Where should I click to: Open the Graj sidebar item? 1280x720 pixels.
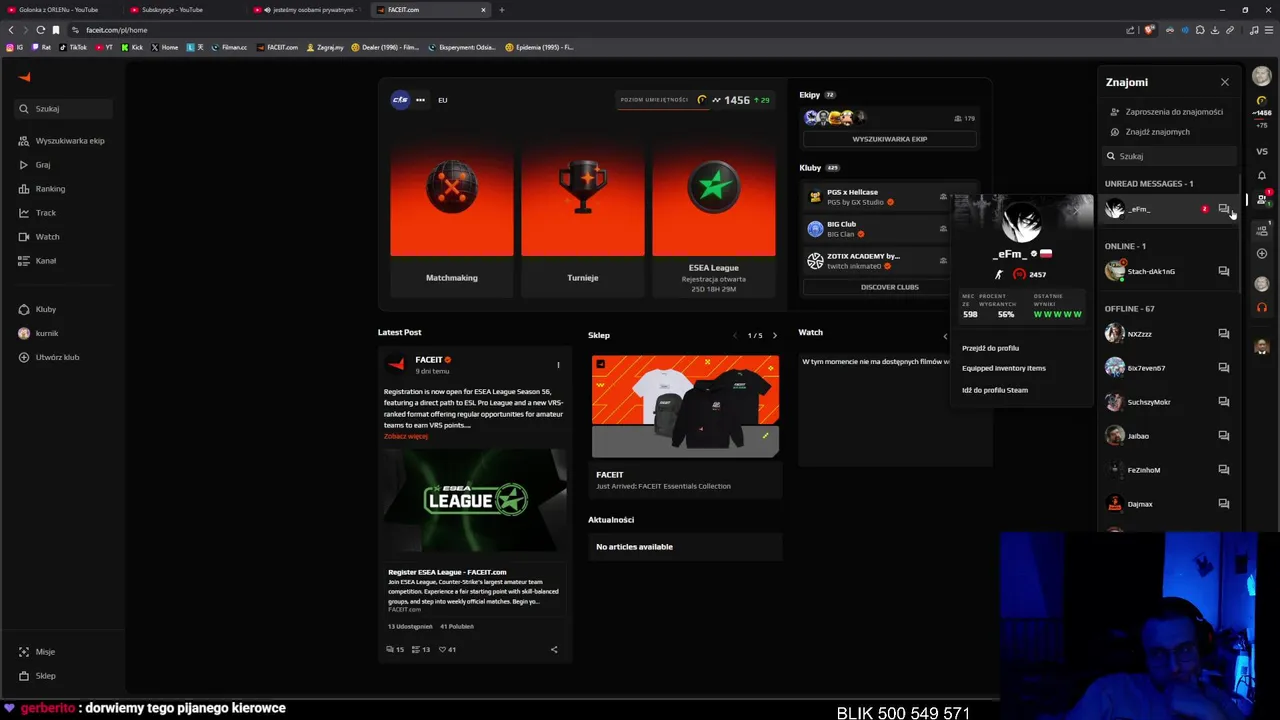coord(35,165)
